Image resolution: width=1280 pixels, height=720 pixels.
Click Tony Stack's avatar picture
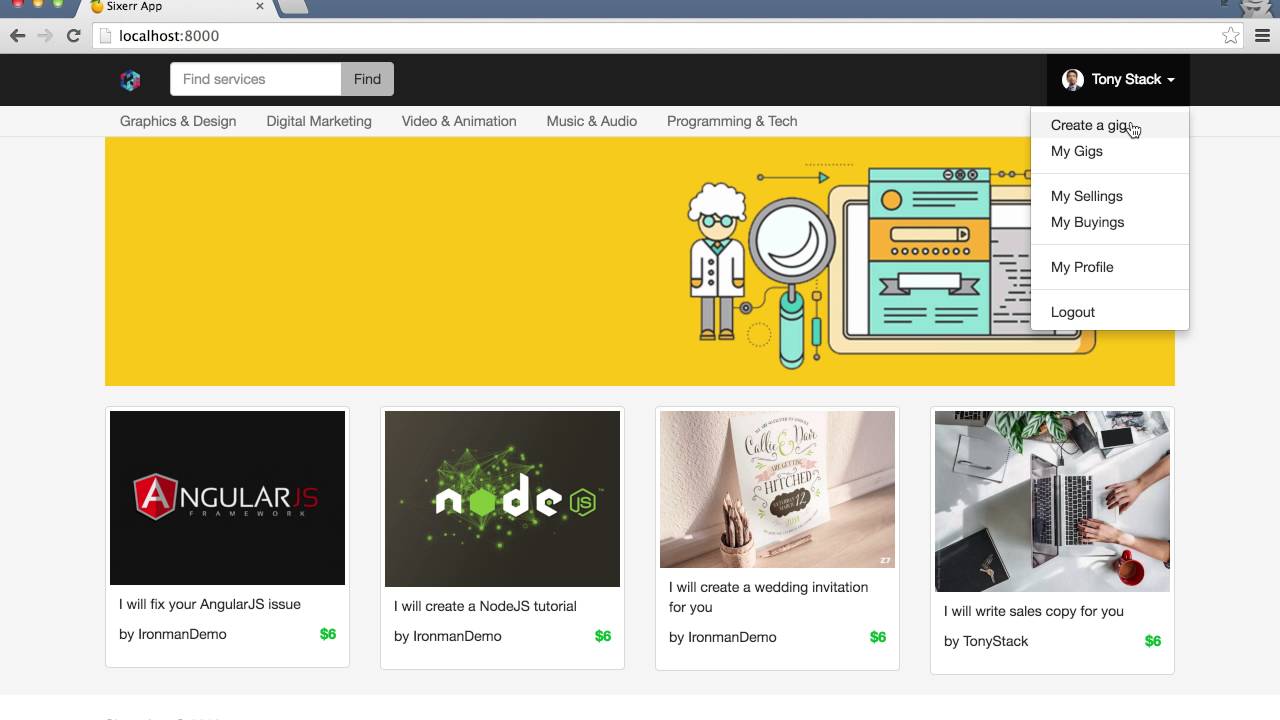(1073, 80)
